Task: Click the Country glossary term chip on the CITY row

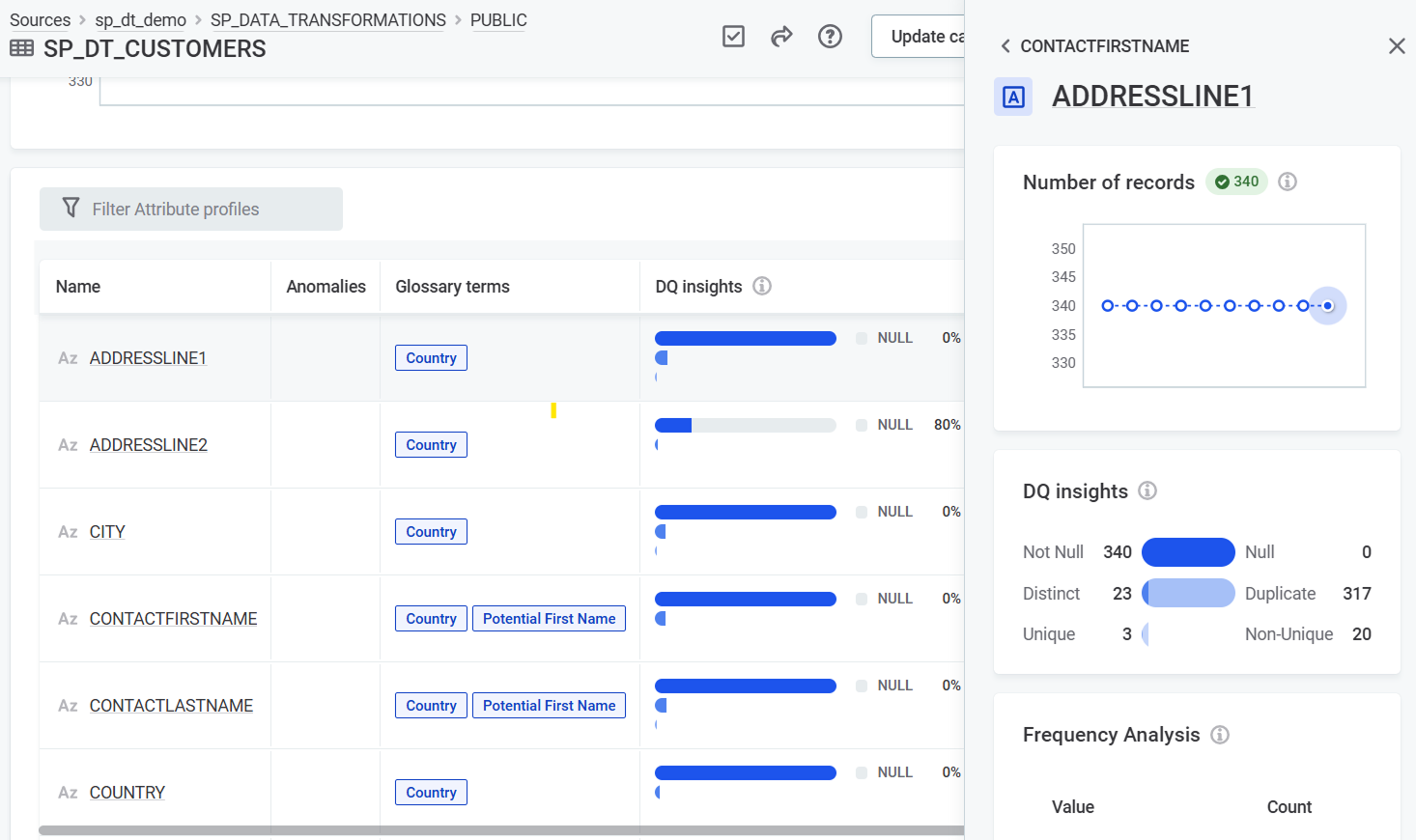Action: pyautogui.click(x=431, y=531)
